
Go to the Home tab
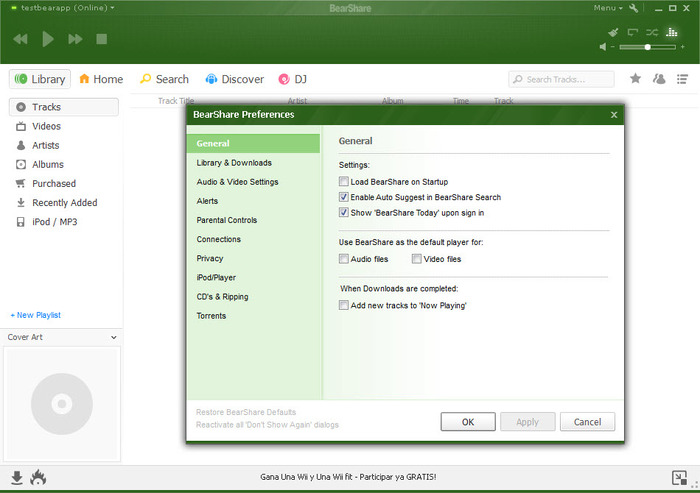[101, 79]
